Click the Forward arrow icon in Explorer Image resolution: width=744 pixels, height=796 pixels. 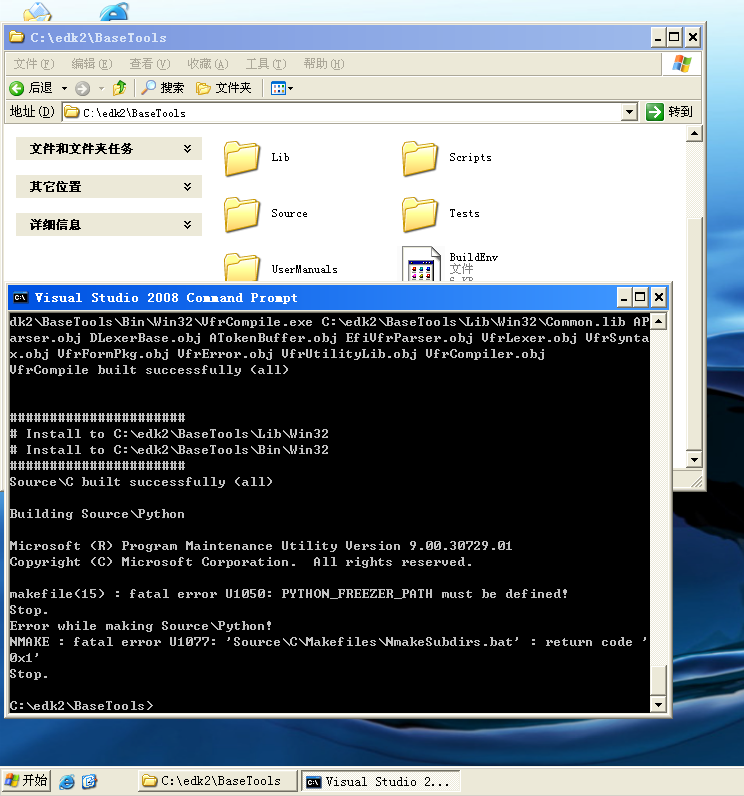[82, 89]
